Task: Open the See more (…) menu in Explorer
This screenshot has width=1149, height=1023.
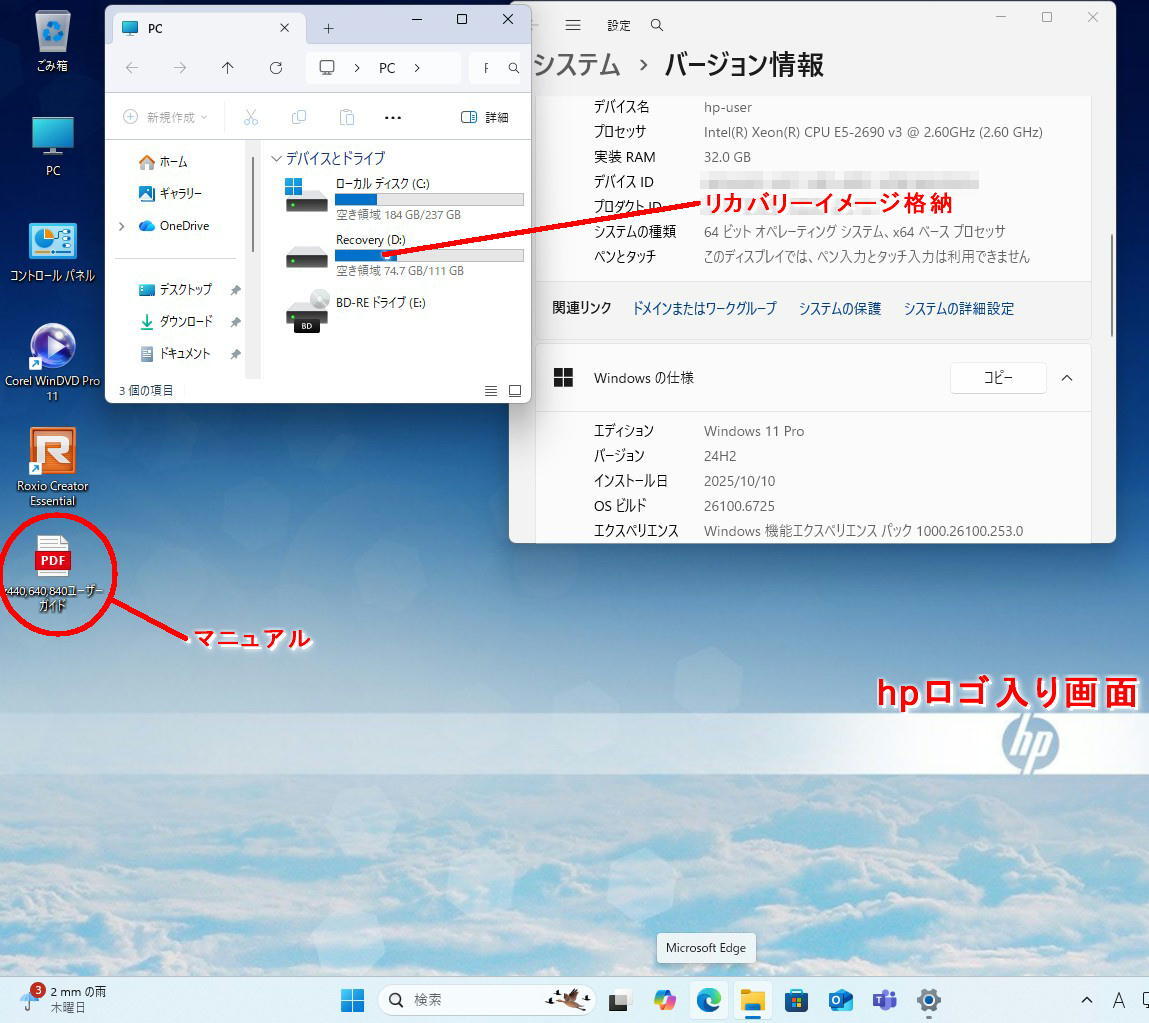Action: click(393, 117)
